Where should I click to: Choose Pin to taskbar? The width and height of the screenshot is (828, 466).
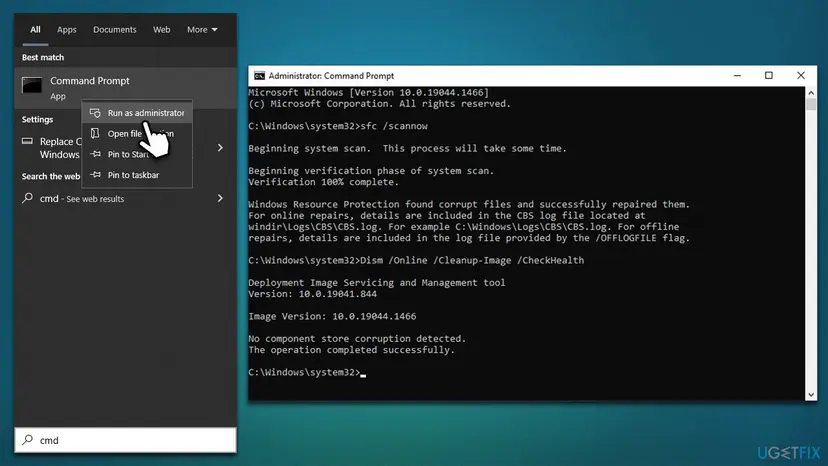[137, 175]
